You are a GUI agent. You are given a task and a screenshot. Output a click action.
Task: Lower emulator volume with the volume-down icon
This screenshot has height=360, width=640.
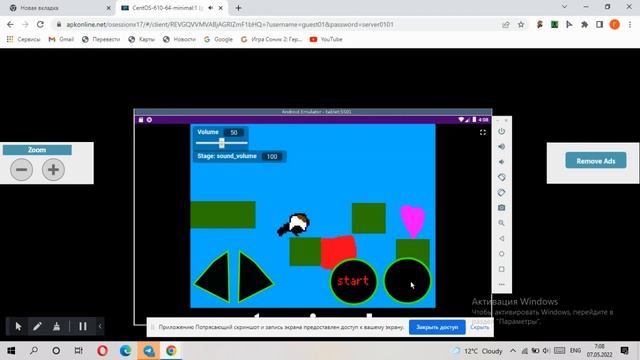click(502, 162)
